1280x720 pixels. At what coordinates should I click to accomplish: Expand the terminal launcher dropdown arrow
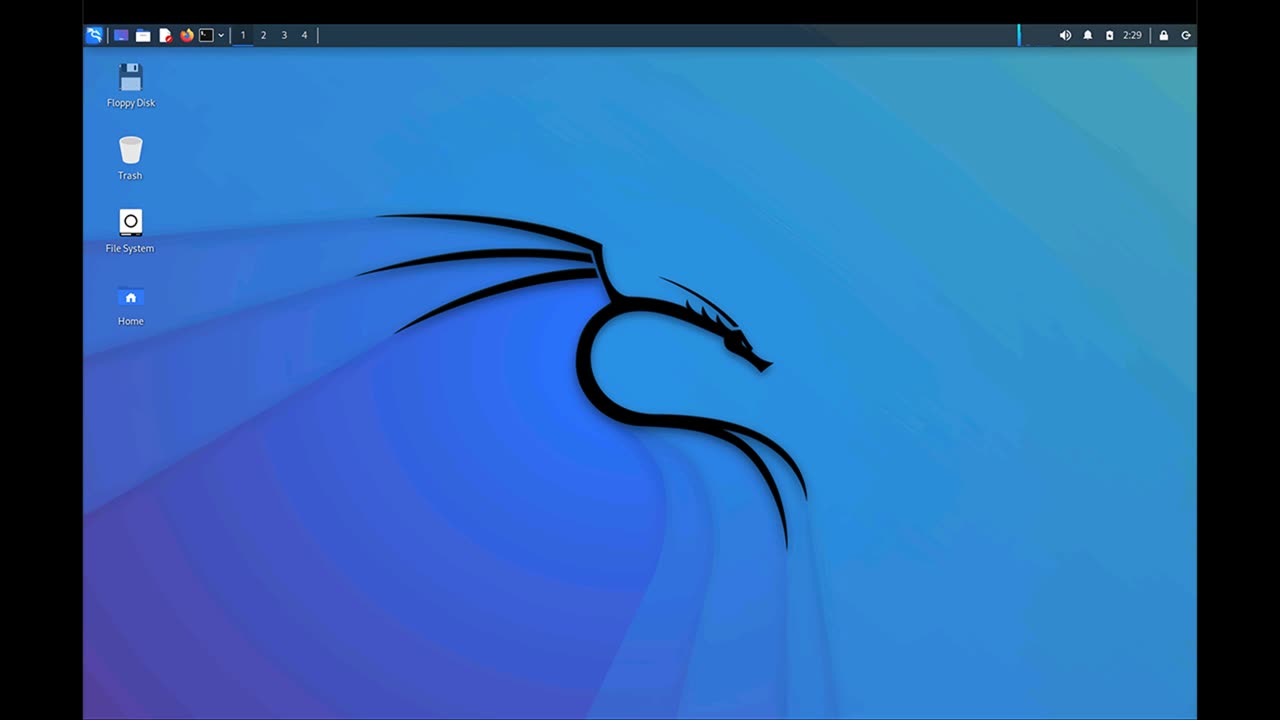[x=221, y=35]
